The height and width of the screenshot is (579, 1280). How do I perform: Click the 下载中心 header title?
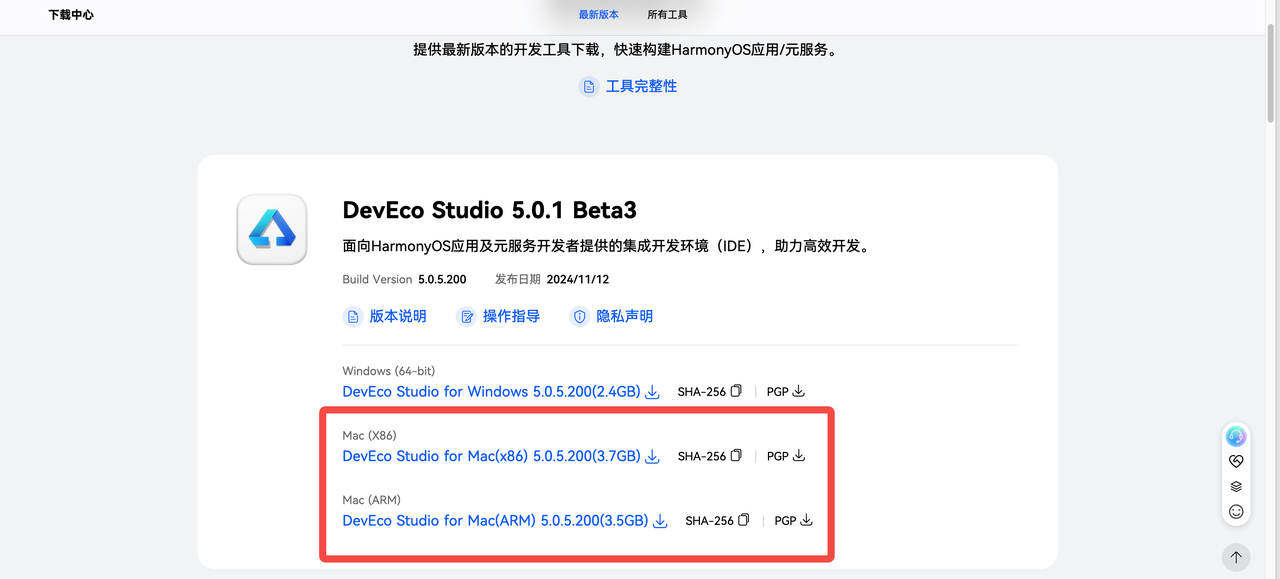click(x=71, y=15)
